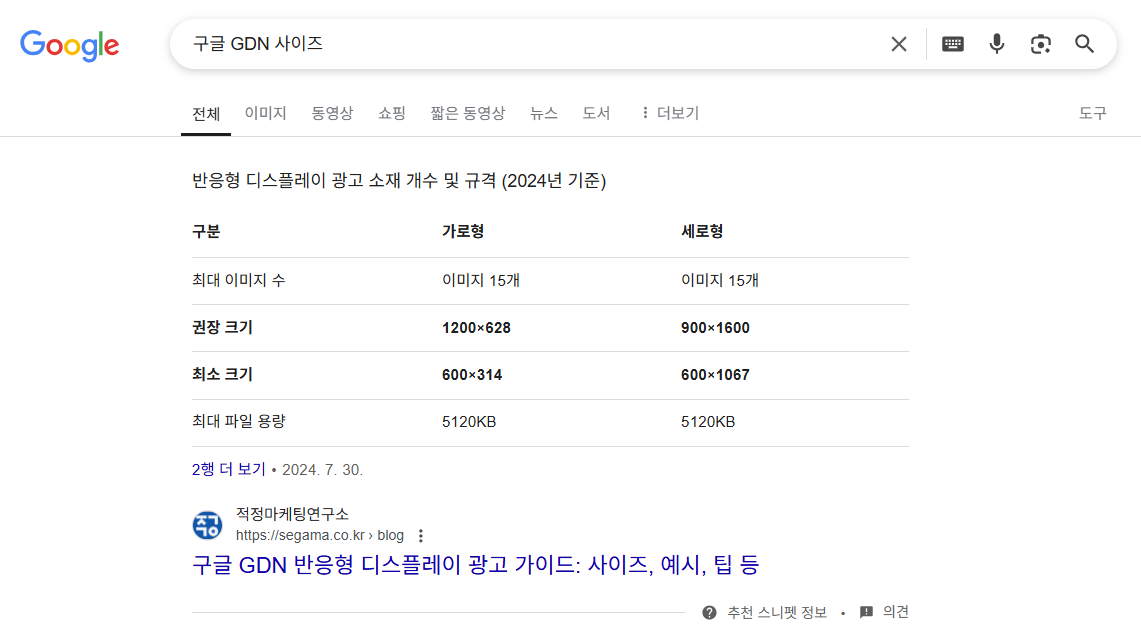The image size is (1141, 643).
Task: Open 추천 스니펫 정보
Action: pyautogui.click(x=777, y=612)
